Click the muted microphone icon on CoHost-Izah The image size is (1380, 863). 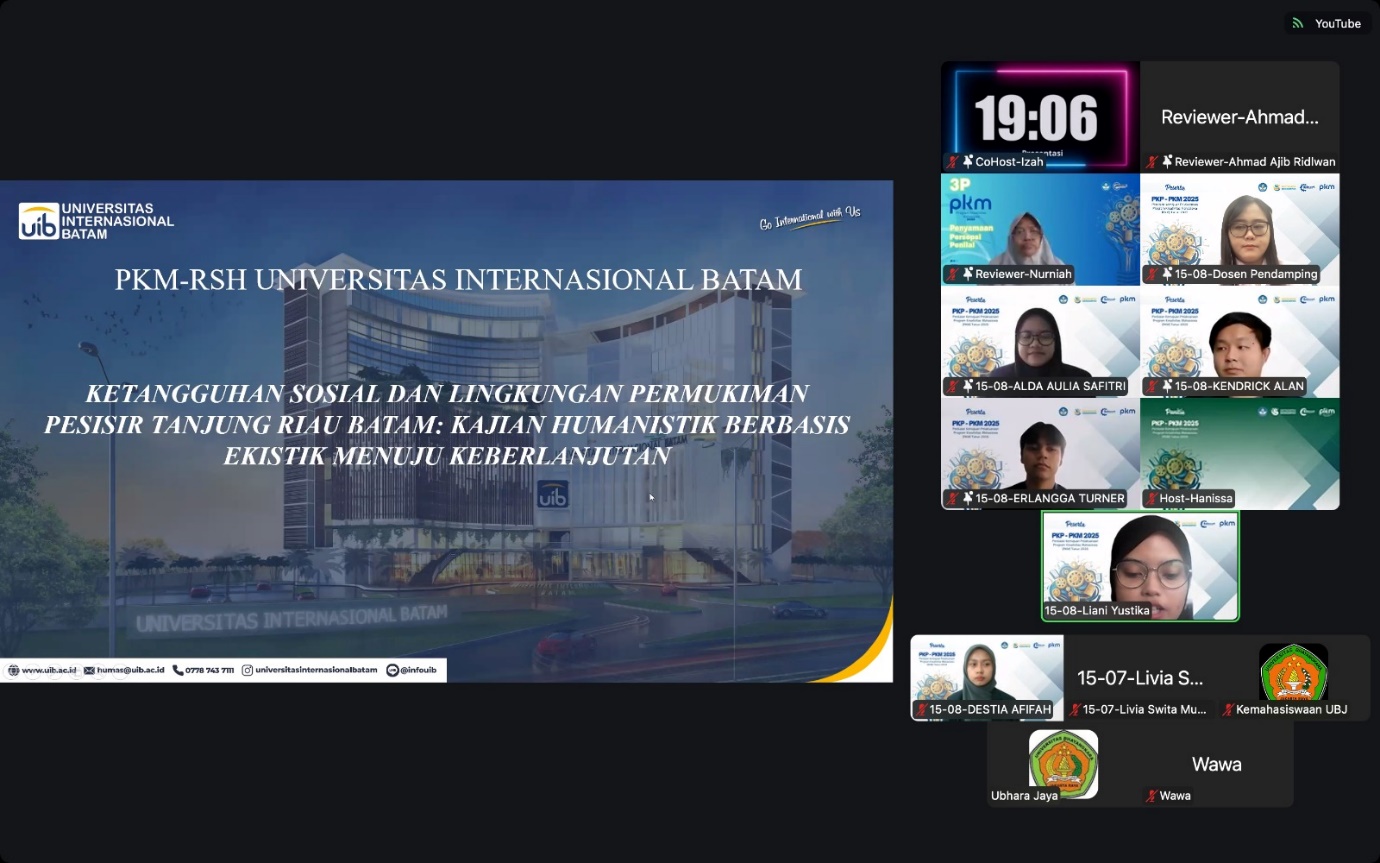point(954,162)
